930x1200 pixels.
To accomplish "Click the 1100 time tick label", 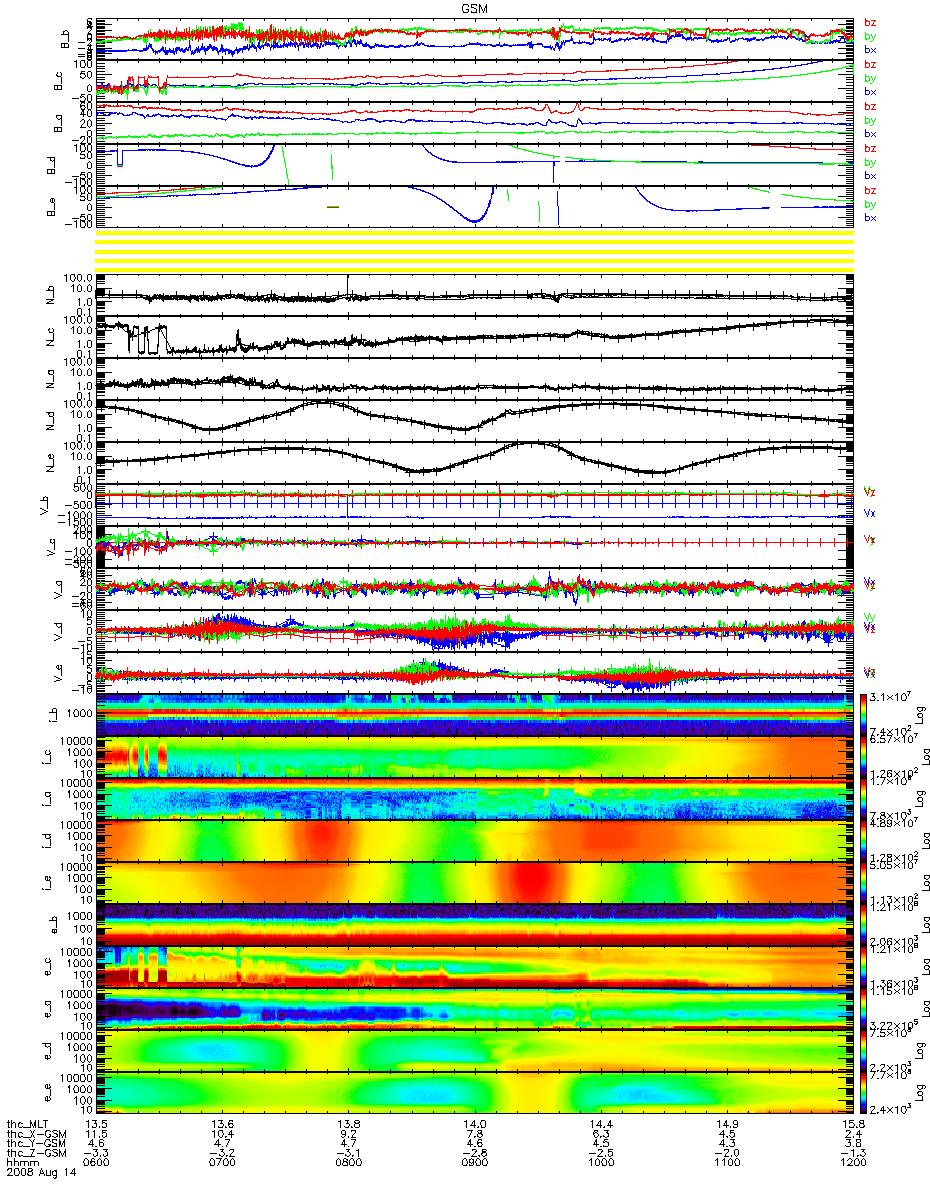I will click(x=727, y=1162).
